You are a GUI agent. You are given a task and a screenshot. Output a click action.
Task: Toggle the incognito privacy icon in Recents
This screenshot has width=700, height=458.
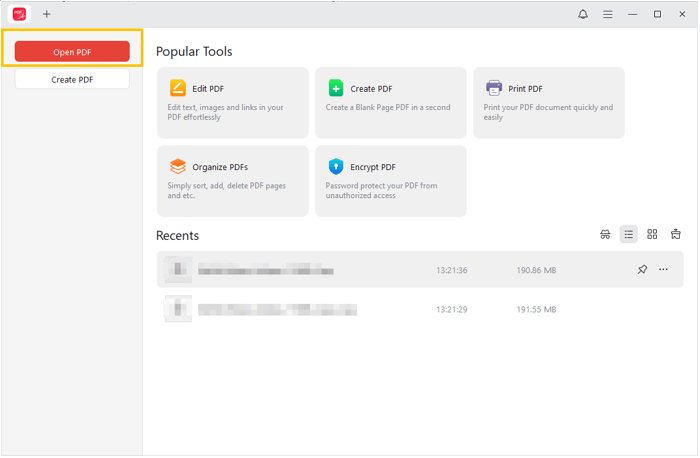[605, 234]
